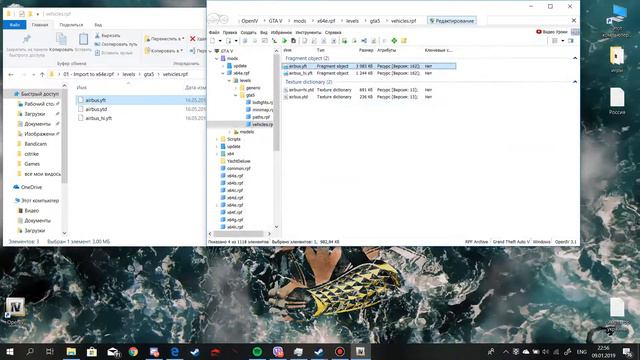Image resolution: width=640 pixels, height=360 pixels.
Task: Open the Microsoft Store taskbar icon
Action: (92, 351)
